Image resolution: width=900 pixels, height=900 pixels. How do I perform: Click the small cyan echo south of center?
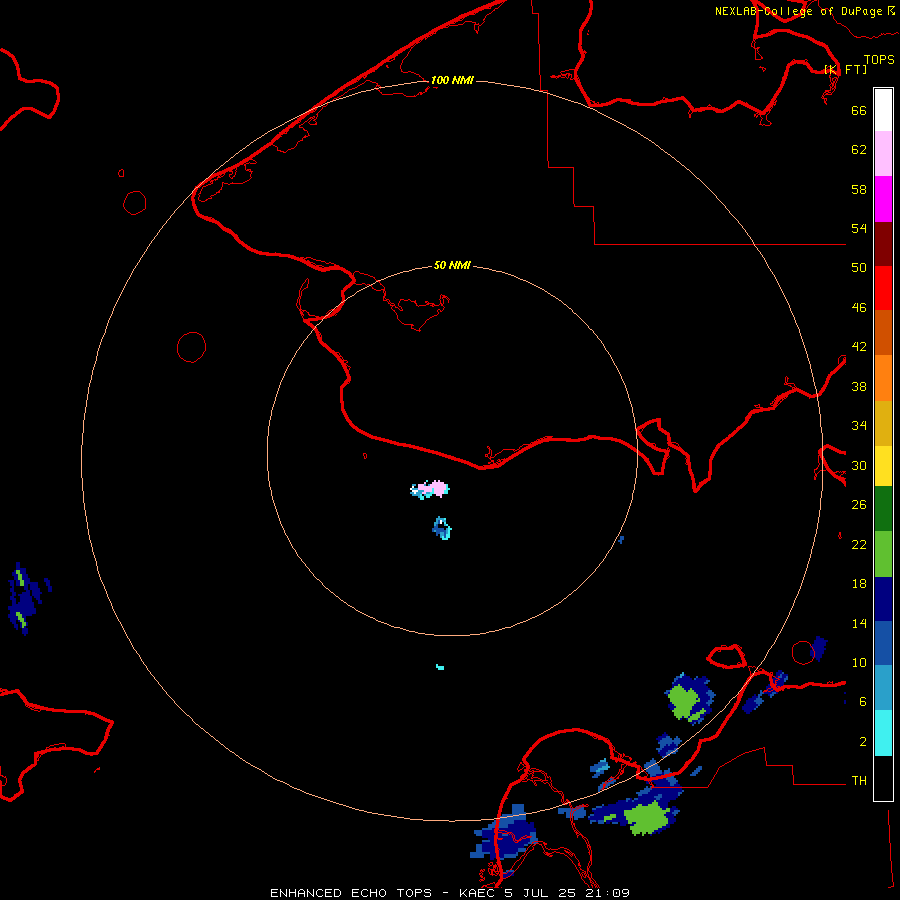pyautogui.click(x=440, y=667)
